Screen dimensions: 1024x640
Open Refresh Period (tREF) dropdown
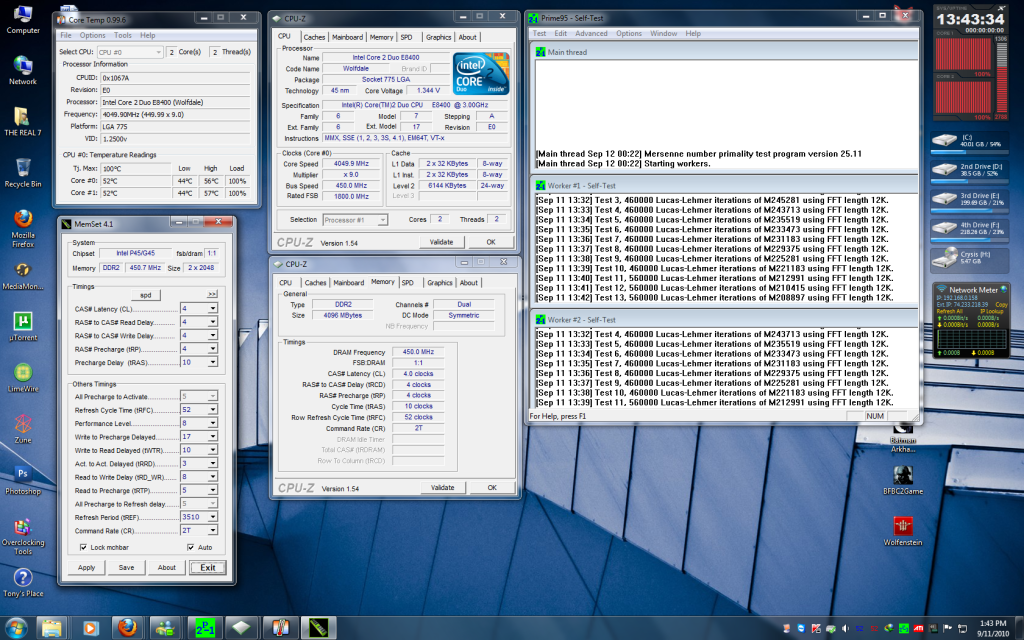[199, 517]
